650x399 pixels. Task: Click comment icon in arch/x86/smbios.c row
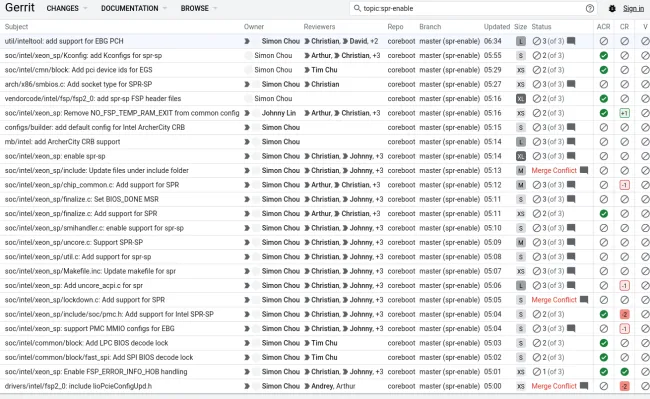point(571,84)
